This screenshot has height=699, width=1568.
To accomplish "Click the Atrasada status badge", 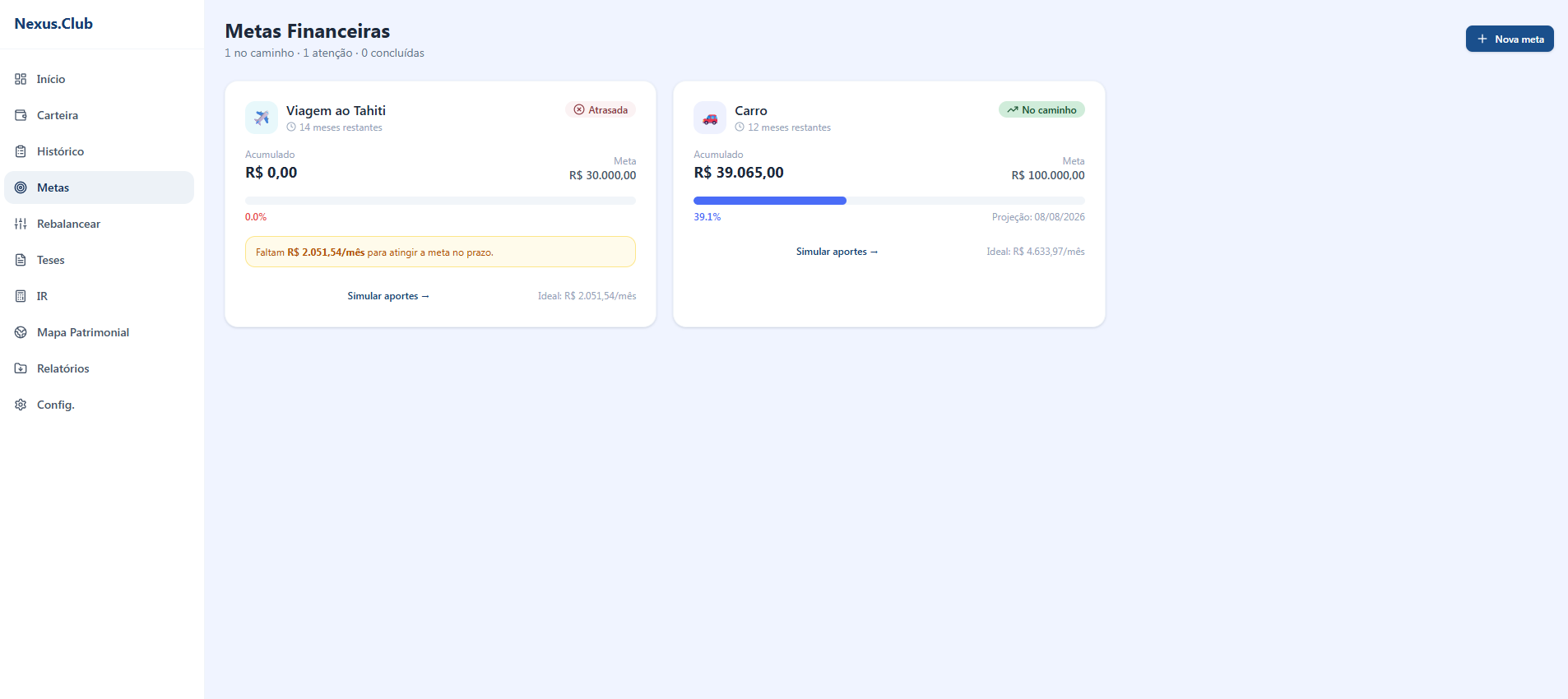I will coord(601,110).
